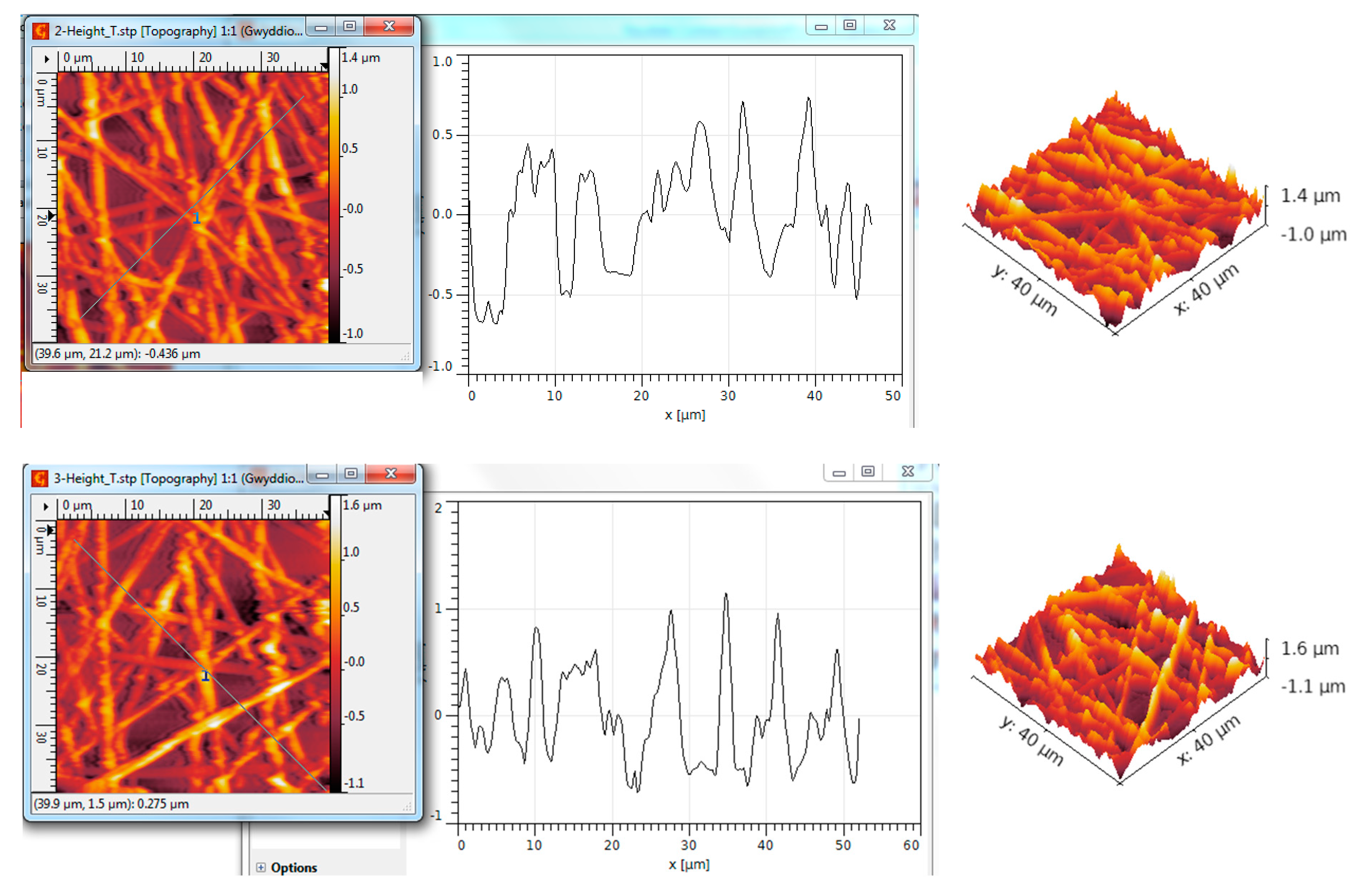Close the upper profile graph window
This screenshot has height=896, width=1361.
[889, 25]
